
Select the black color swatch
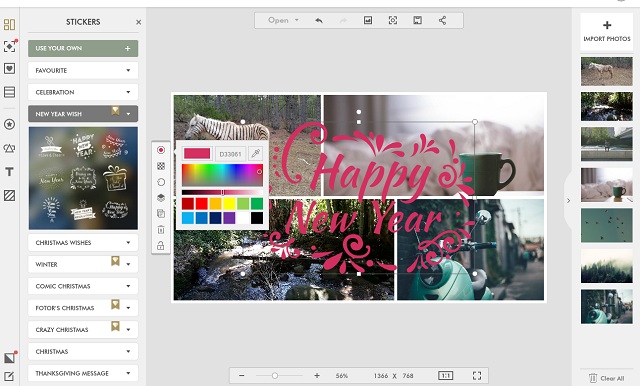click(257, 218)
